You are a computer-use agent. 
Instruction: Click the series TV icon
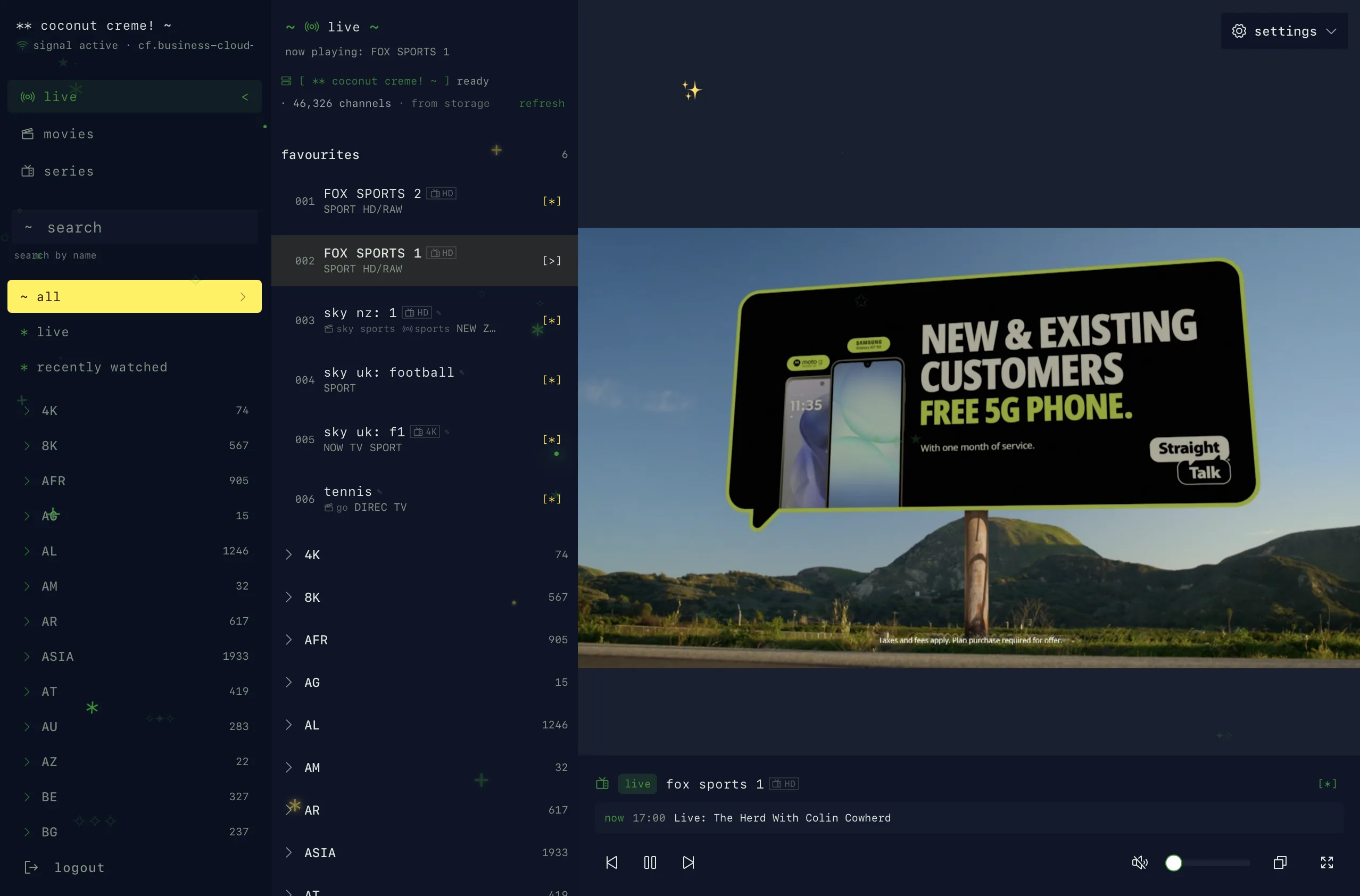tap(28, 171)
